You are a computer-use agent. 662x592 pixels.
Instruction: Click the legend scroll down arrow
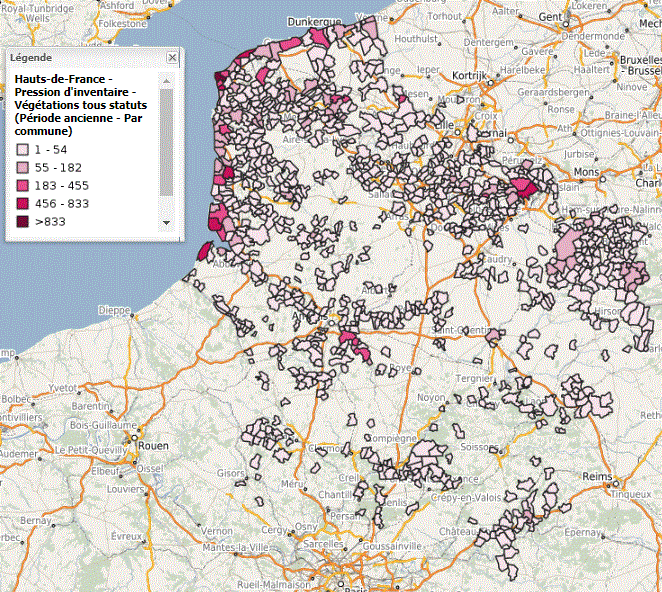(x=167, y=222)
